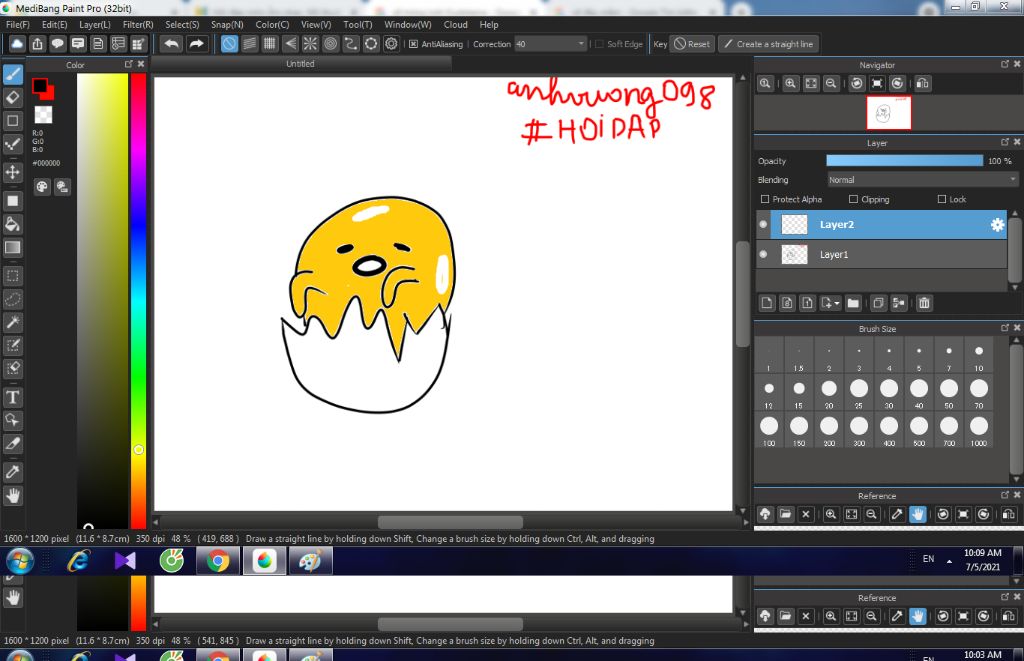Image resolution: width=1024 pixels, height=661 pixels.
Task: Enable the Clipping checkbox
Action: click(x=853, y=199)
